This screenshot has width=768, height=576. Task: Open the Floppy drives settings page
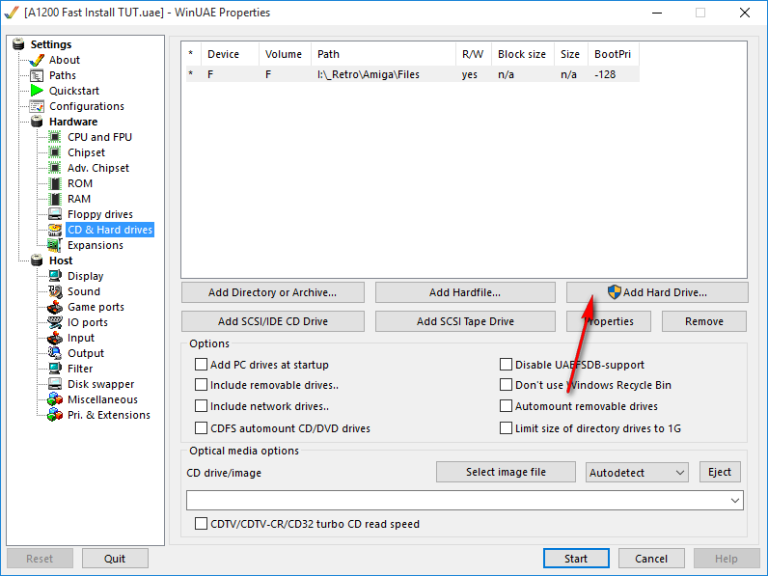coord(100,215)
